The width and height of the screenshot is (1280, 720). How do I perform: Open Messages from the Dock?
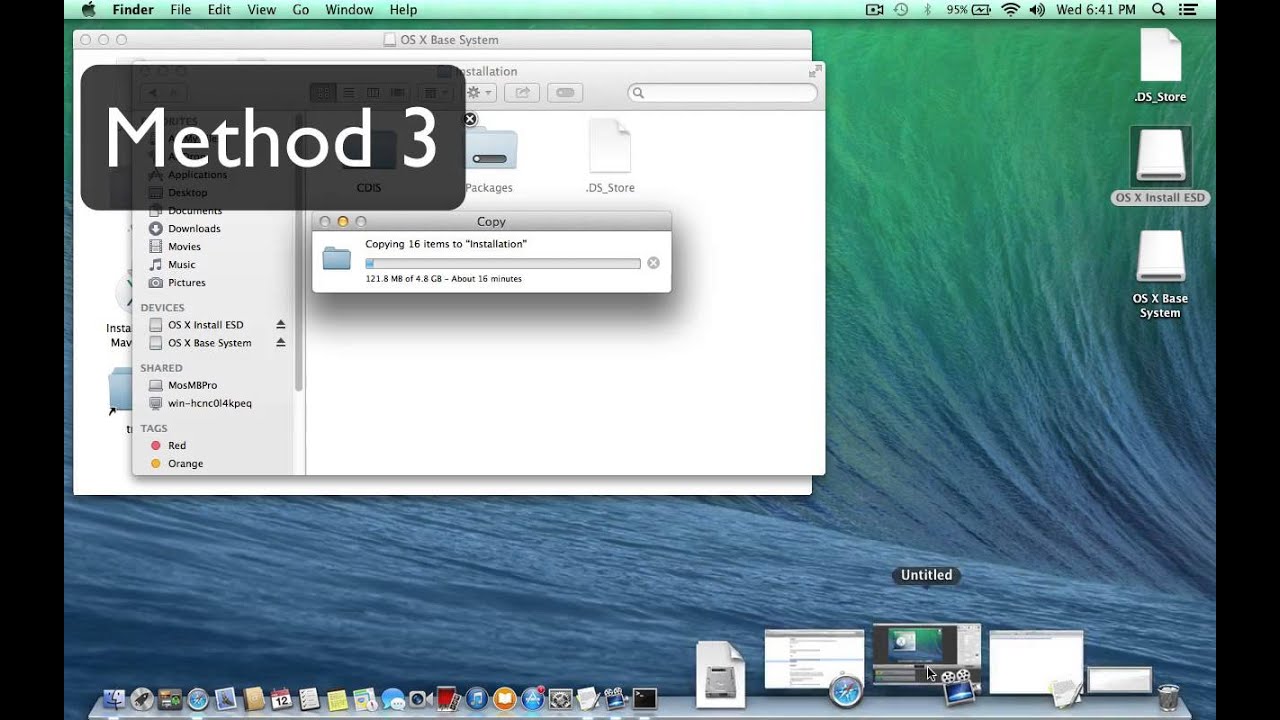click(392, 699)
